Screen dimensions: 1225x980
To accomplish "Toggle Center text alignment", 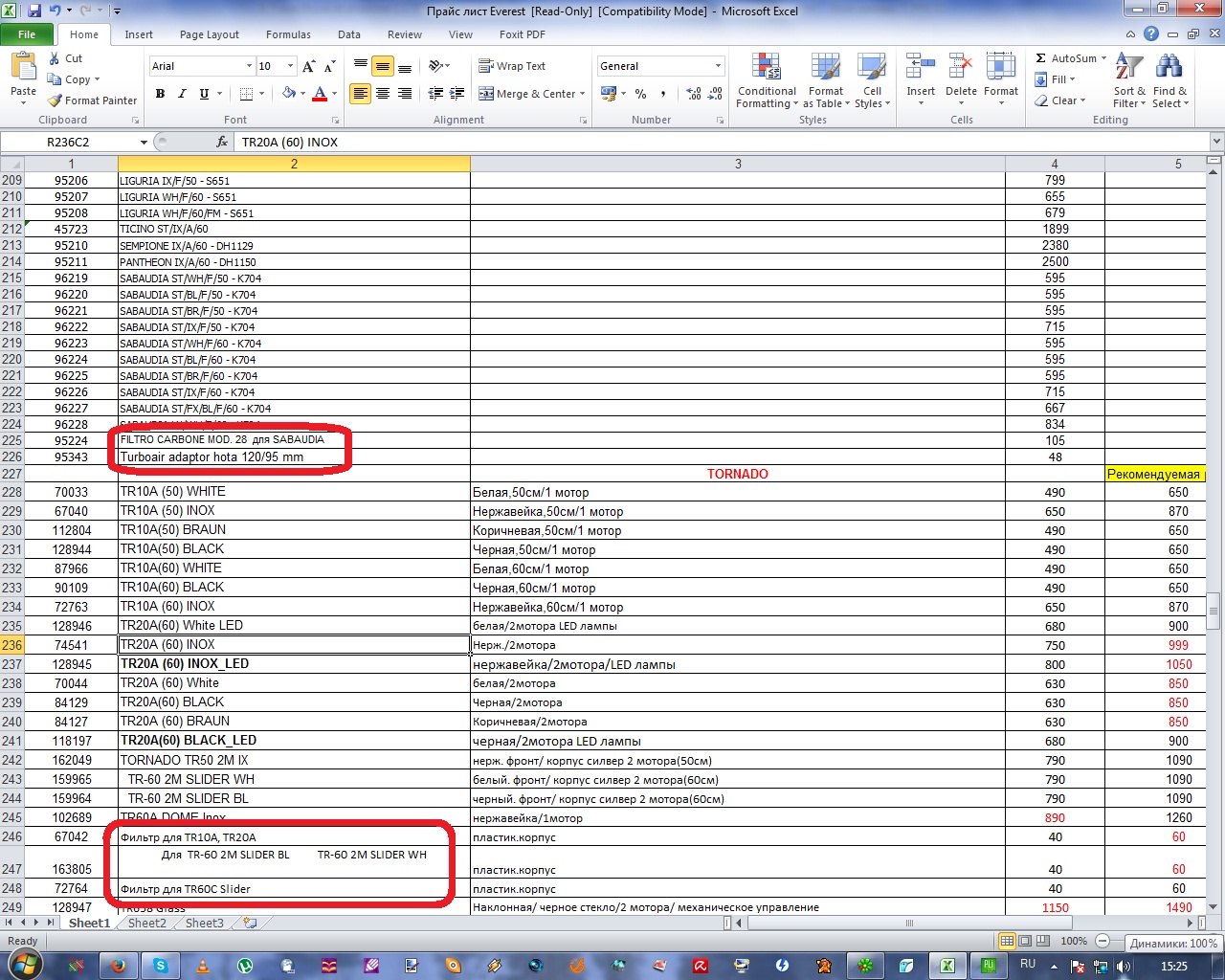I will [x=382, y=94].
